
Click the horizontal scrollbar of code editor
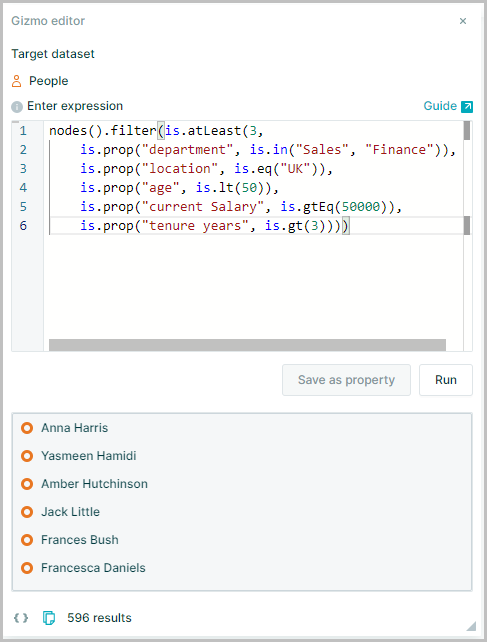click(x=247, y=345)
